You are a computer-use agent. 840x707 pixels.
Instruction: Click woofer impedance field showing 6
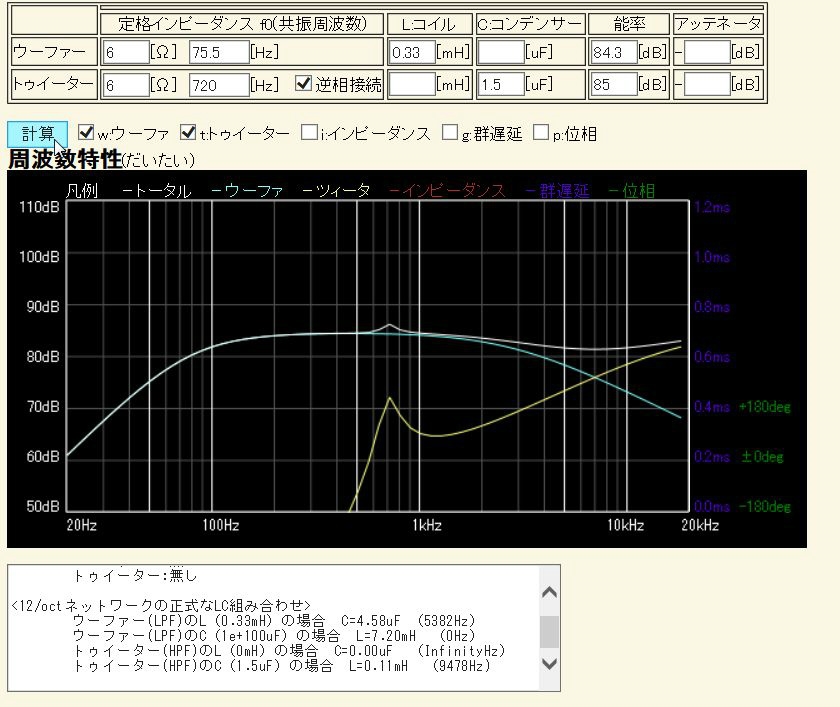(x=126, y=52)
